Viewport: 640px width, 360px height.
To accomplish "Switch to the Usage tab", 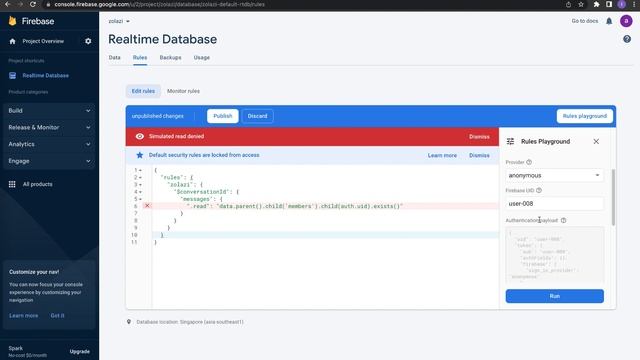I will click(x=202, y=58).
